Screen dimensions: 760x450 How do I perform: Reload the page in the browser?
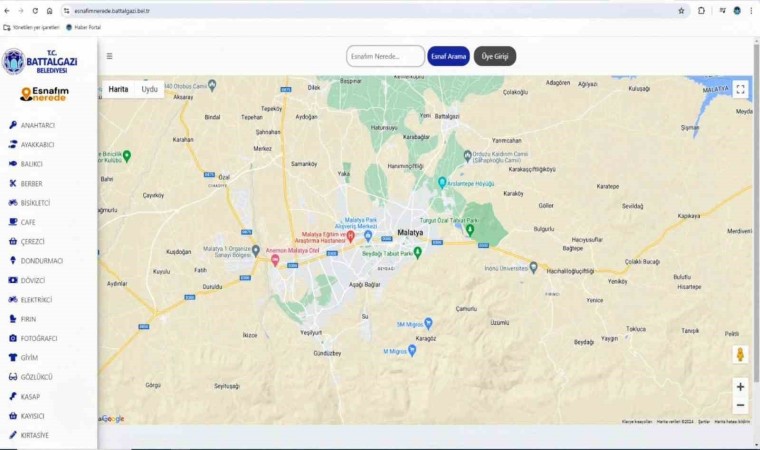coord(35,10)
